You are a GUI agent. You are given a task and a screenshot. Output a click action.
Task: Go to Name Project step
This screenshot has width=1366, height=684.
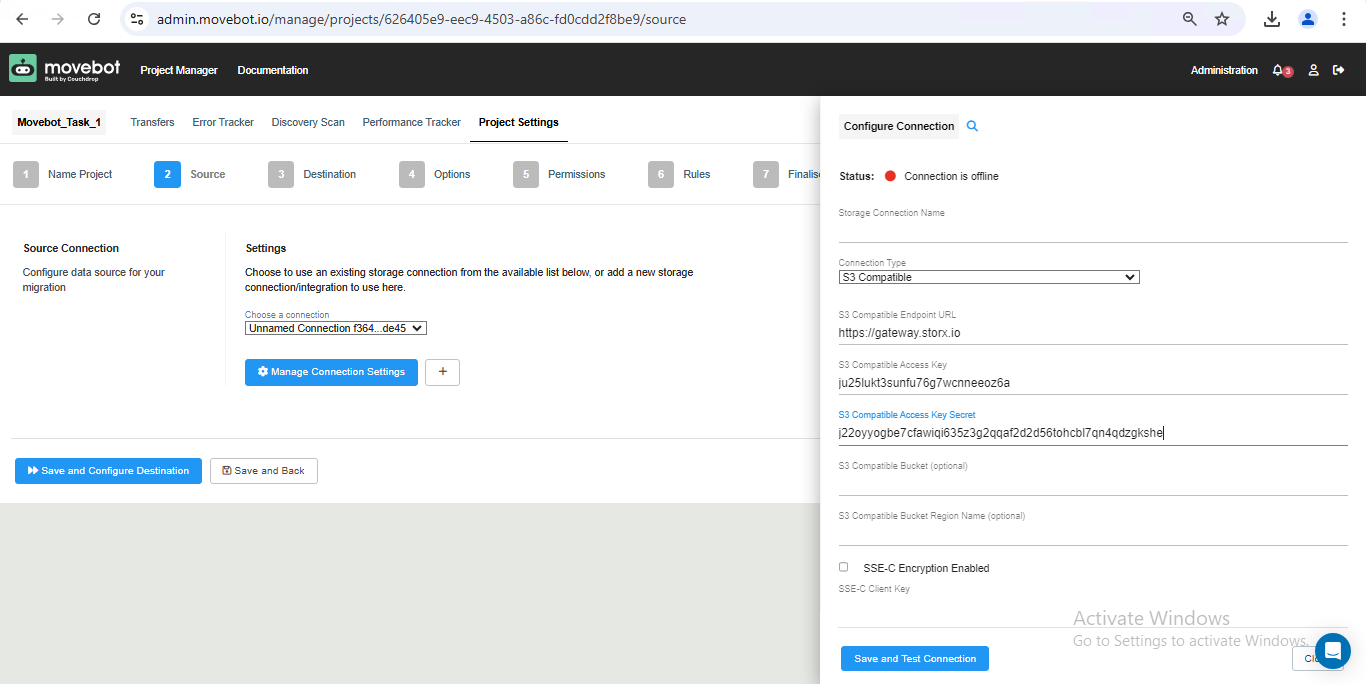(80, 174)
